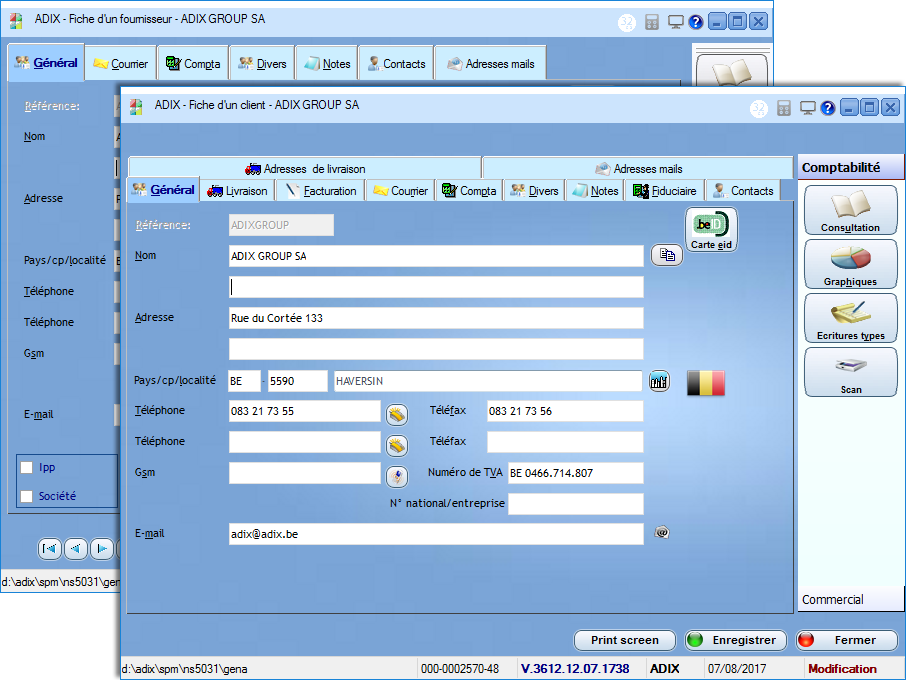Viewport: 906px width, 680px height.
Task: Open Contacts tab in fournisseur window
Action: 396,64
